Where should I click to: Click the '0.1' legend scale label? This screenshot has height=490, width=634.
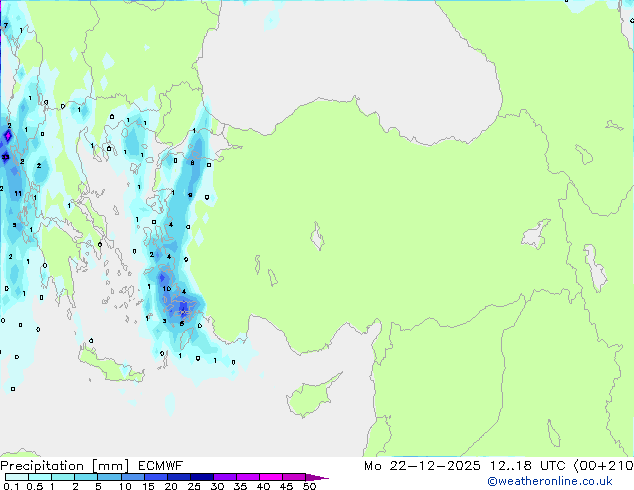click(x=12, y=486)
